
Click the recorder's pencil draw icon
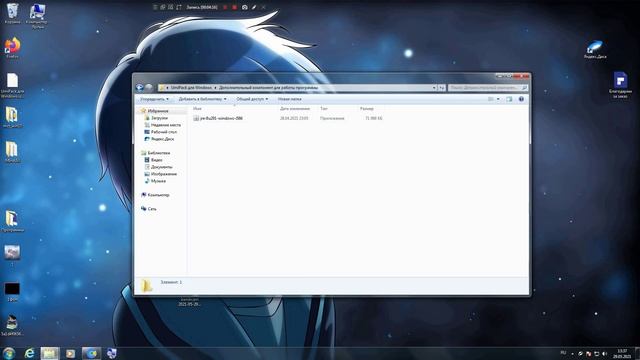[x=254, y=7]
